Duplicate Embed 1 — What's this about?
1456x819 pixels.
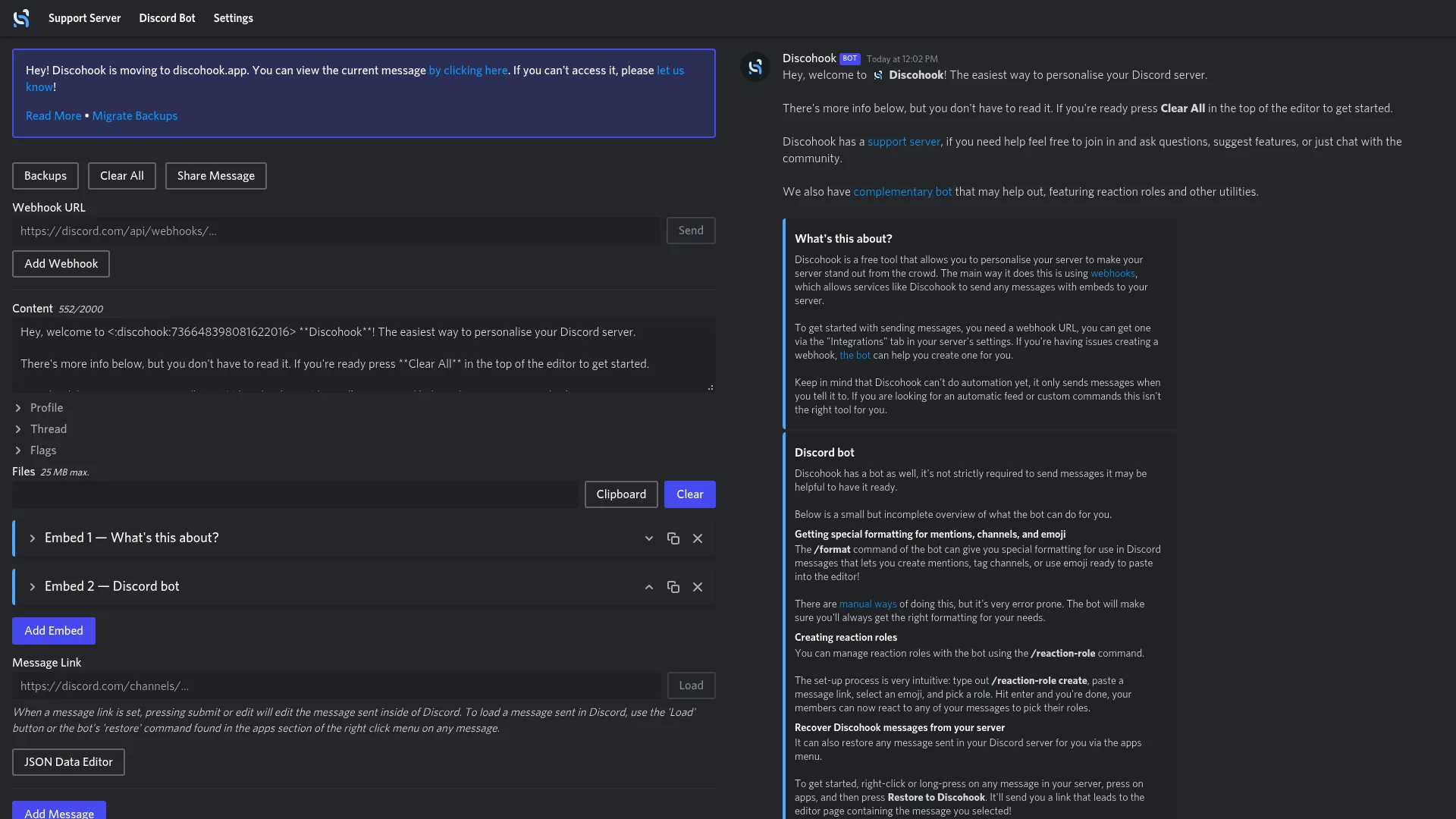[673, 538]
